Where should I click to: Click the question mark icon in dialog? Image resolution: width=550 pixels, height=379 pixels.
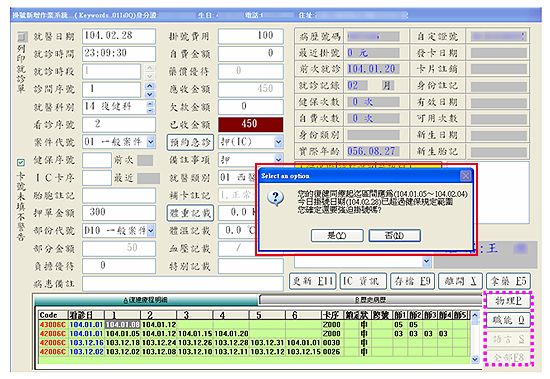tap(275, 199)
